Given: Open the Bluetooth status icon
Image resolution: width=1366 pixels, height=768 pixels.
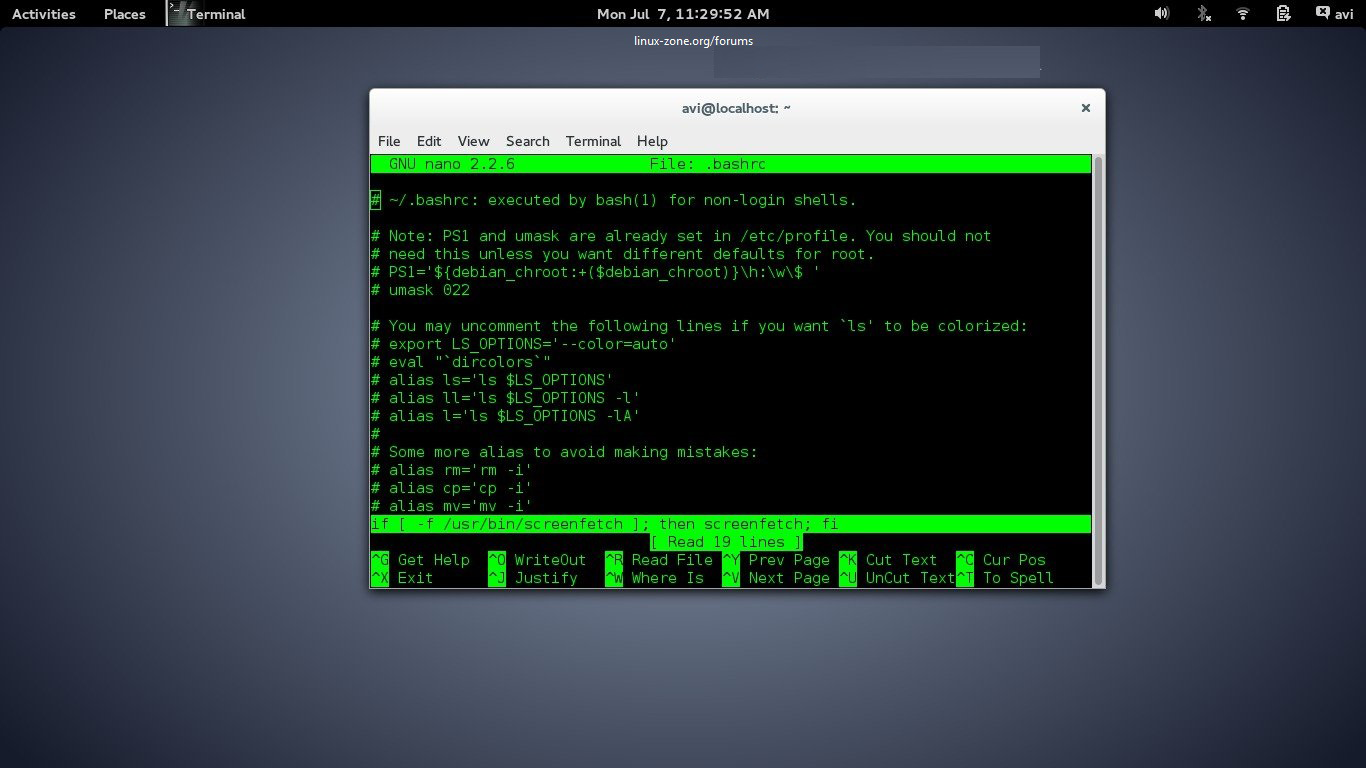Looking at the screenshot, I should [1204, 14].
